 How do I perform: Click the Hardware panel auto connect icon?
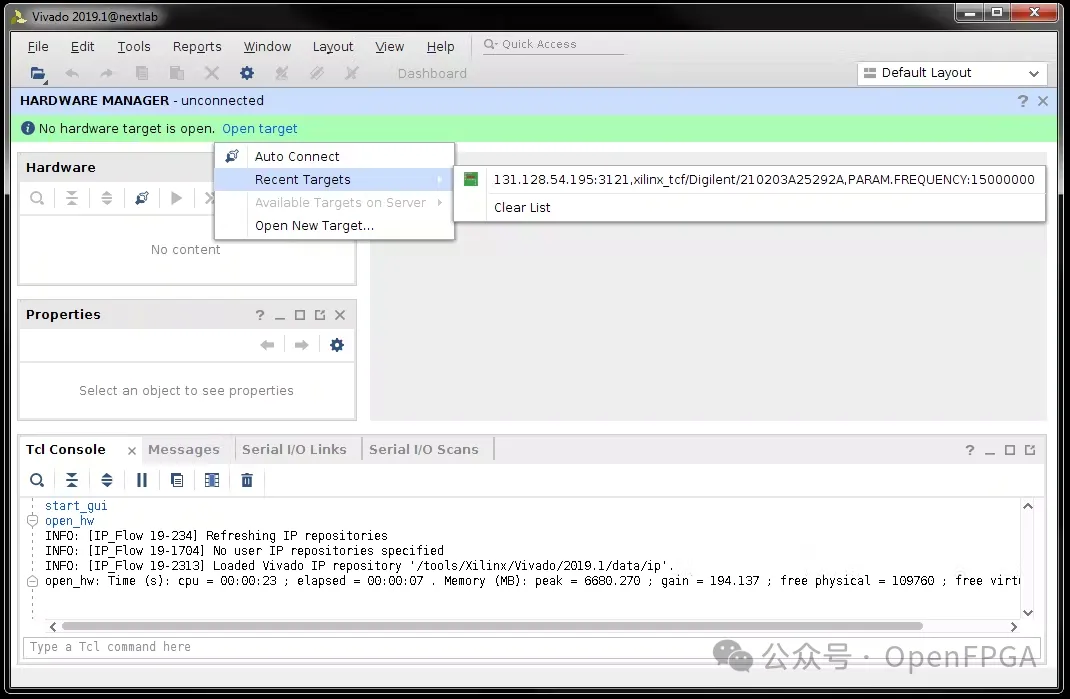pos(142,198)
